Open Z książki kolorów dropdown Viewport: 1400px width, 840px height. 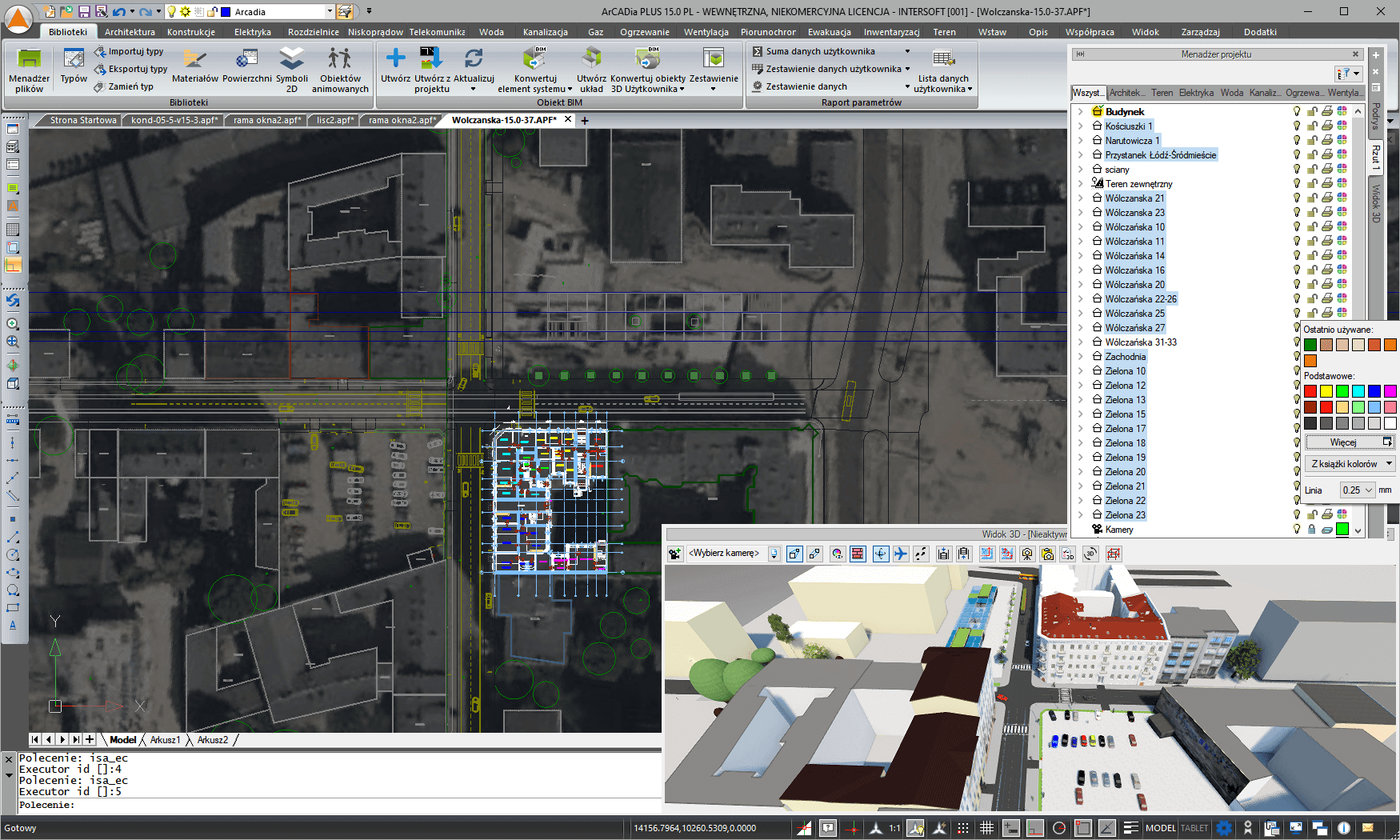point(1350,464)
